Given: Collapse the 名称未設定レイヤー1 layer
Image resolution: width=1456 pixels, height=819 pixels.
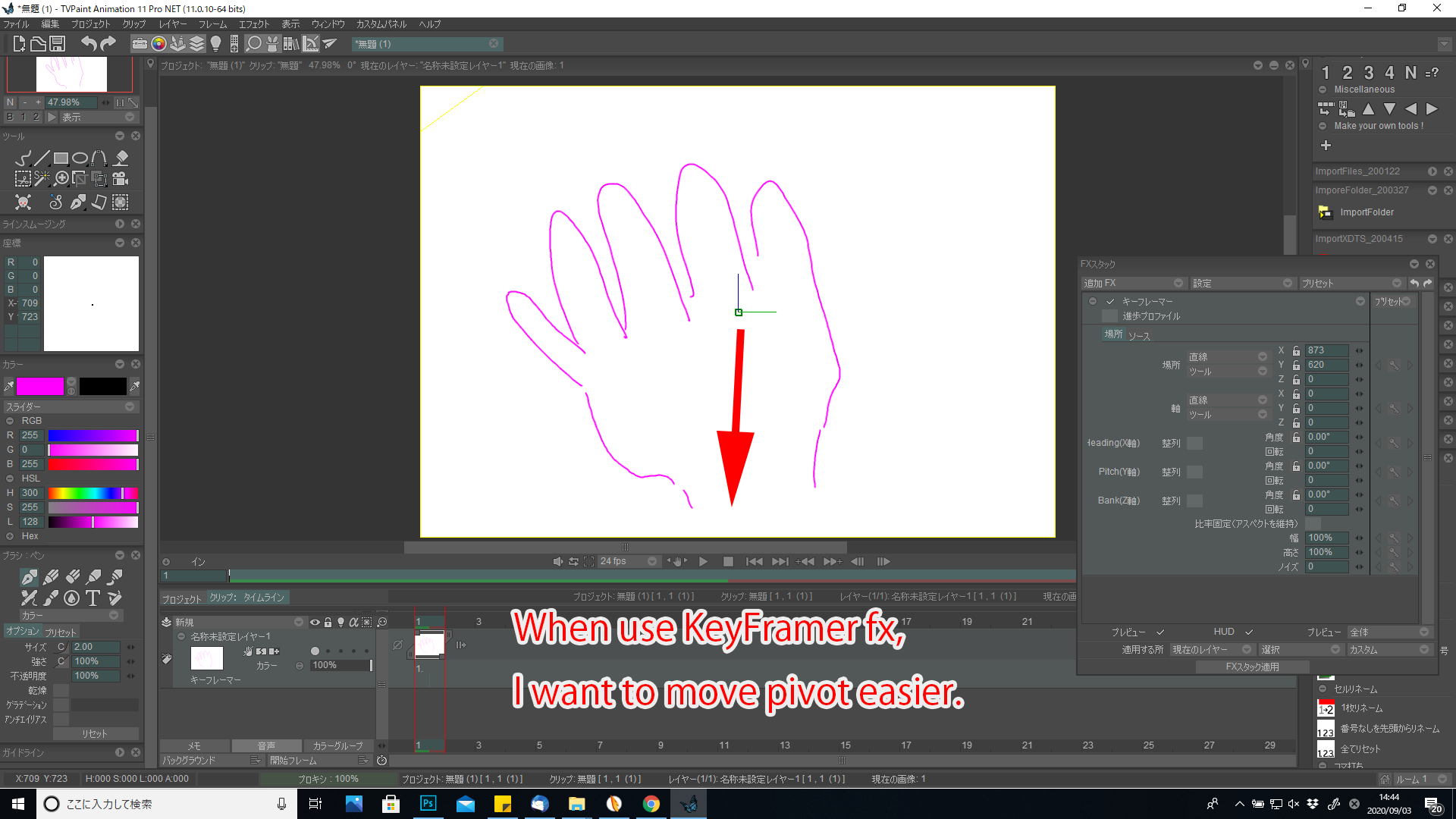Looking at the screenshot, I should [x=181, y=637].
